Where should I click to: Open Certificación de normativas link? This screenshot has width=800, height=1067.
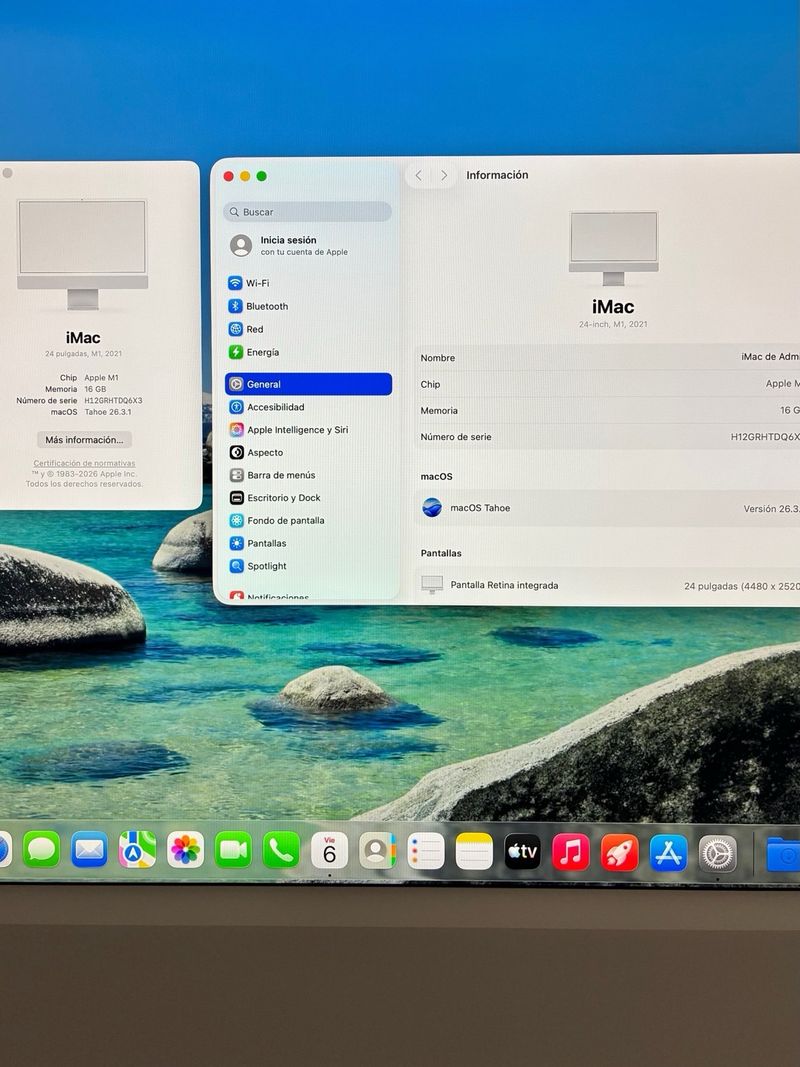pyautogui.click(x=84, y=463)
